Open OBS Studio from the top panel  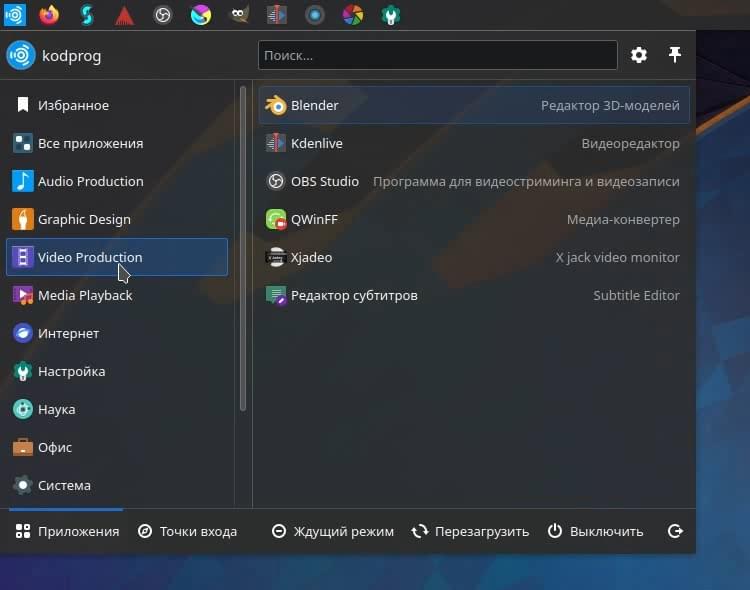[163, 15]
